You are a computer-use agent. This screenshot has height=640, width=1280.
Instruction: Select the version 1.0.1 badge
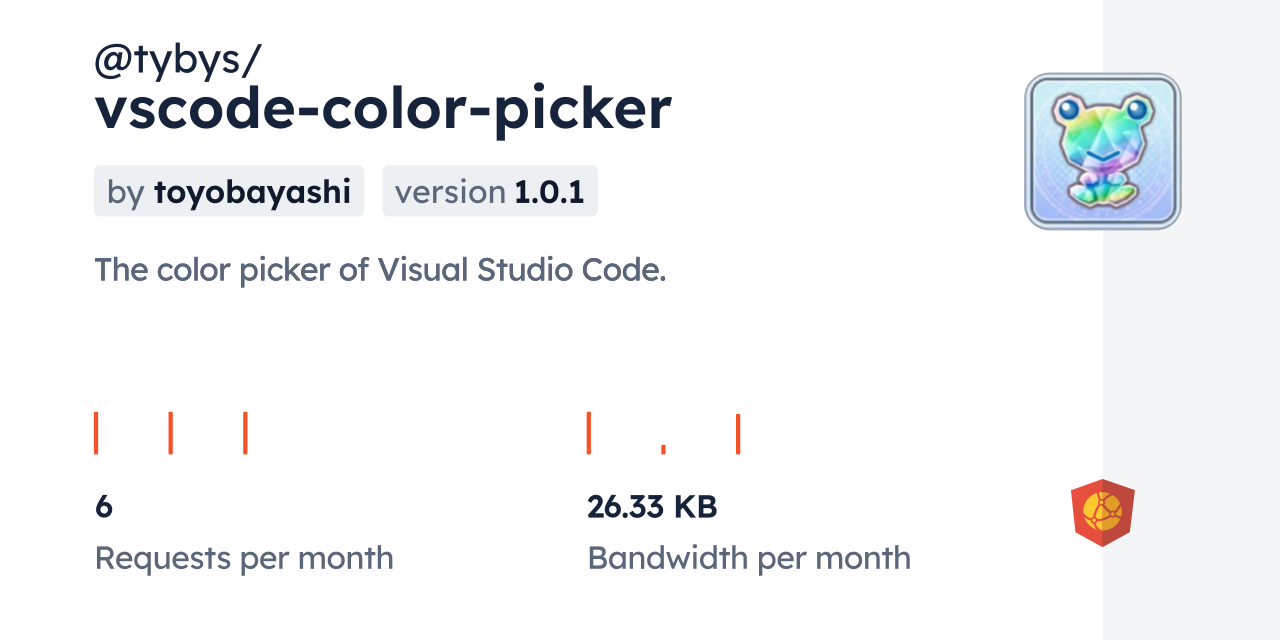489,191
